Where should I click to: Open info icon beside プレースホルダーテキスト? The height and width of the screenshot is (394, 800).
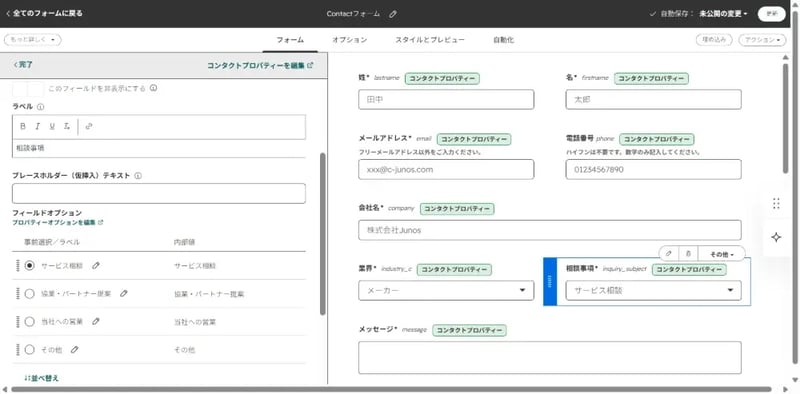[x=138, y=176]
